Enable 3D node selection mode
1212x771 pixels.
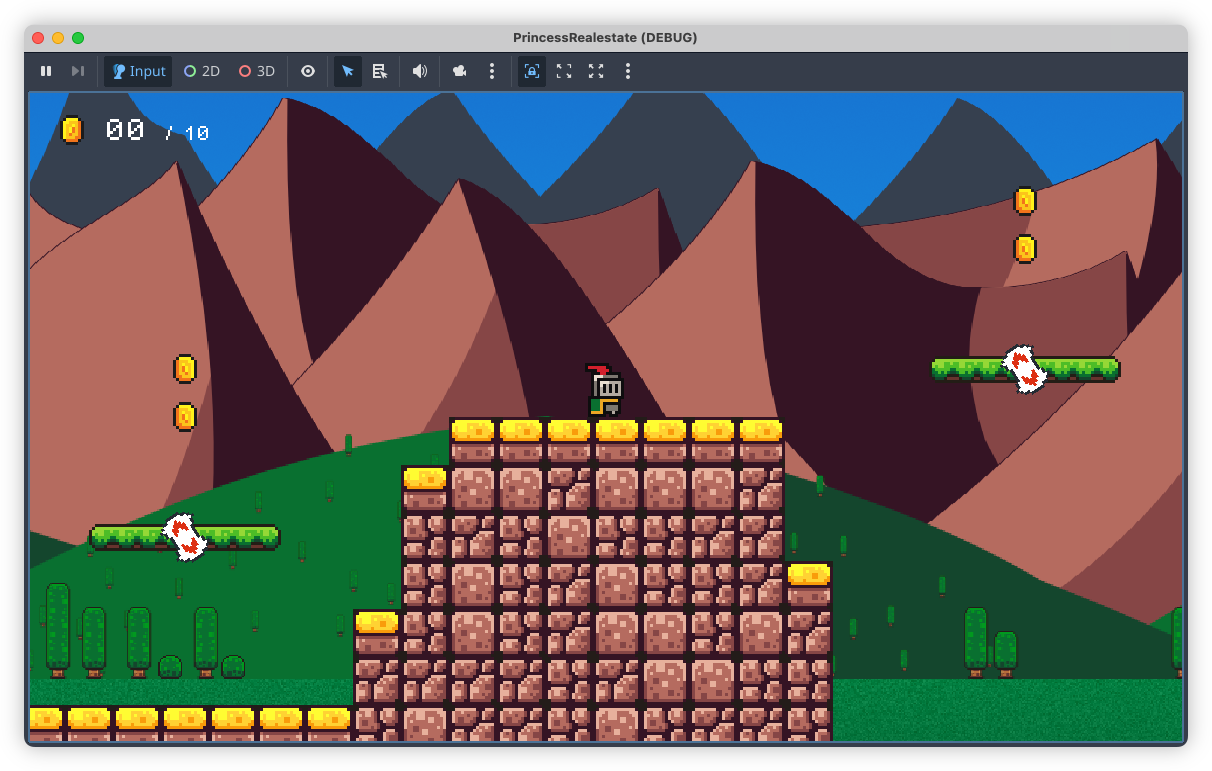coord(257,71)
